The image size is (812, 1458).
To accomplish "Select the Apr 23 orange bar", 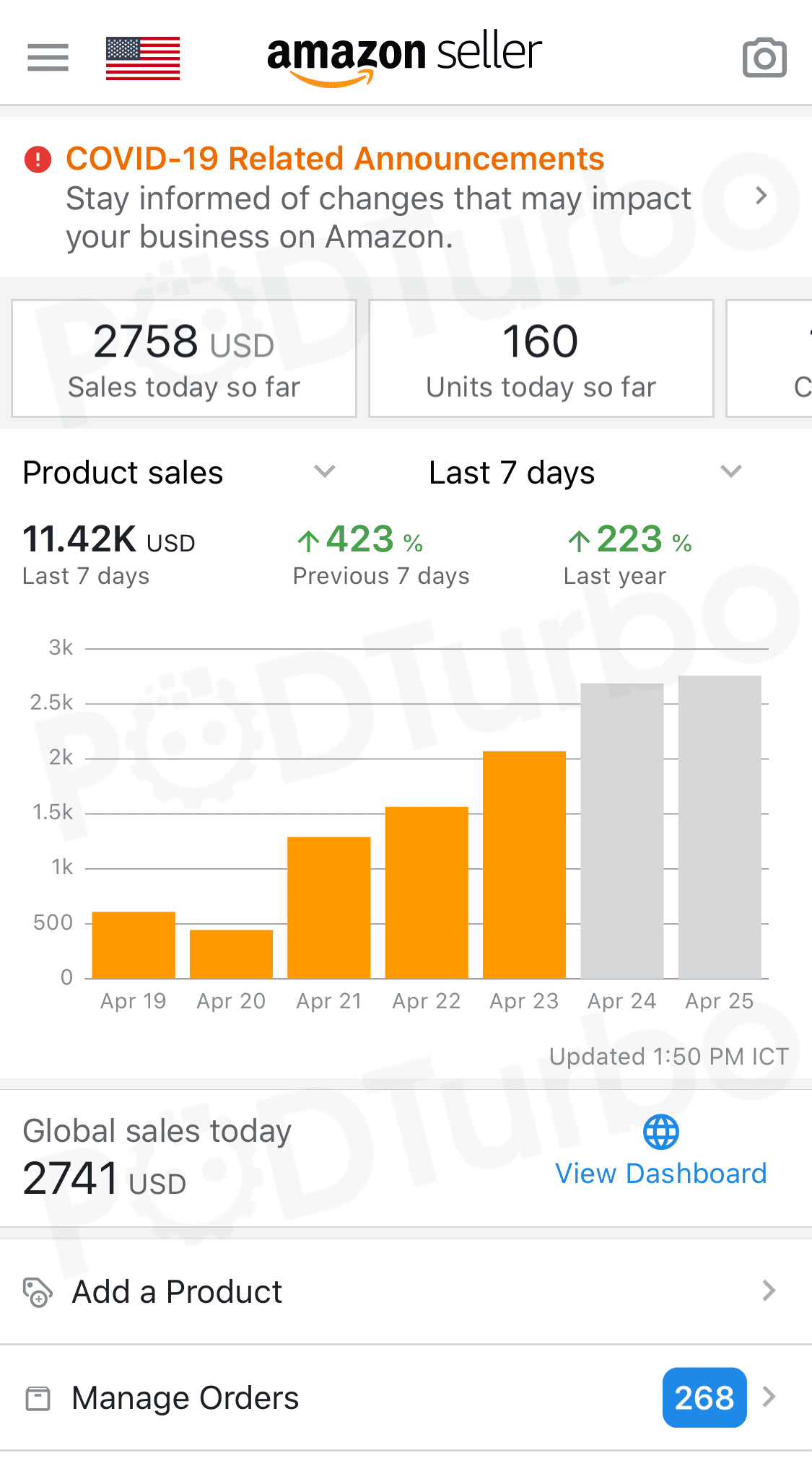I will coord(524,865).
